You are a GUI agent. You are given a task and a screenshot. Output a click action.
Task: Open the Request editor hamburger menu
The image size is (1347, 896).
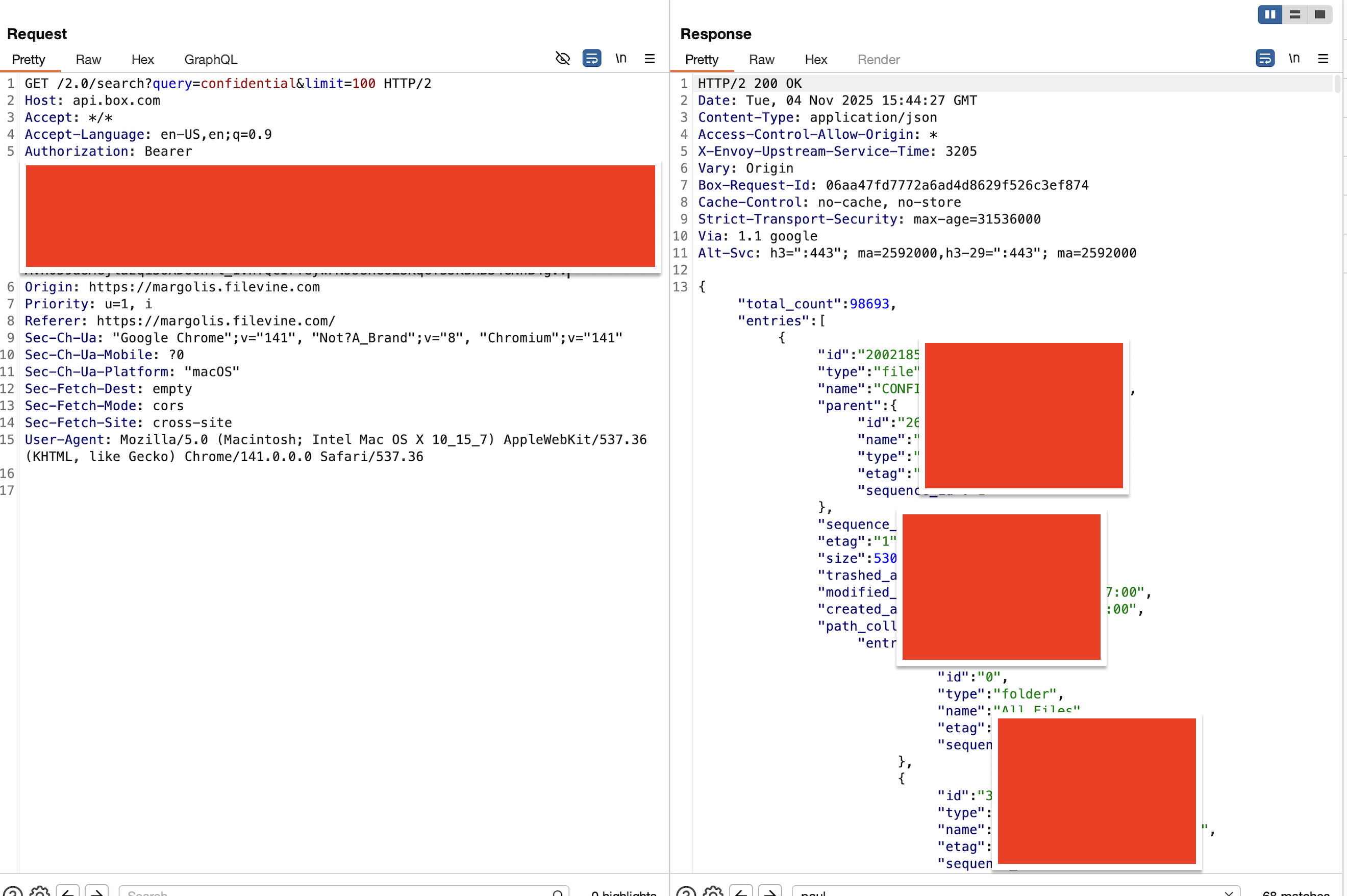[x=650, y=58]
